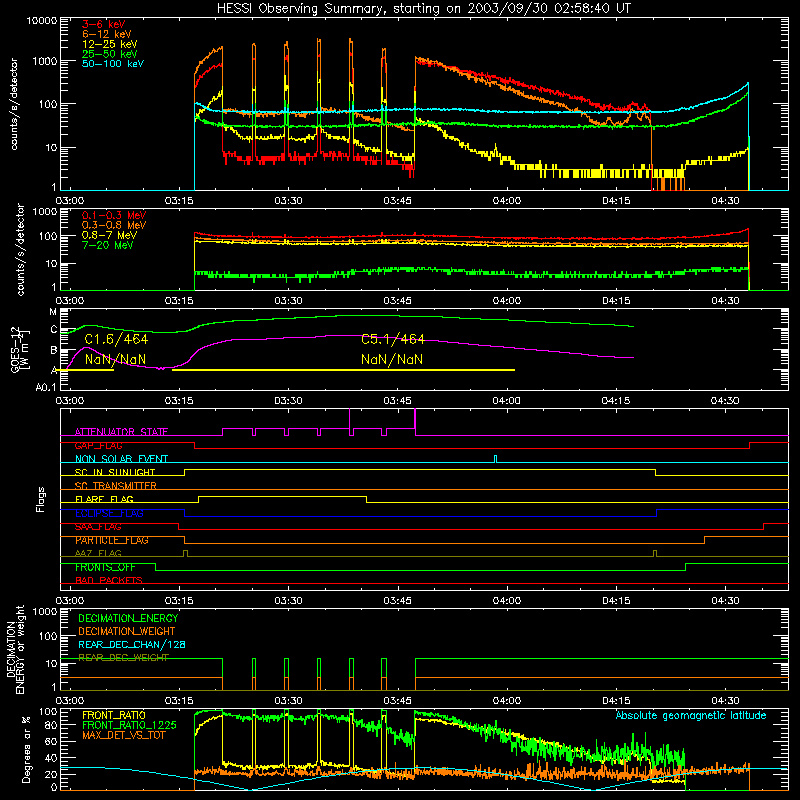Select the red "3-6 keV" legend label
Image resolution: width=800 pixels, height=800 pixels.
coord(104,24)
